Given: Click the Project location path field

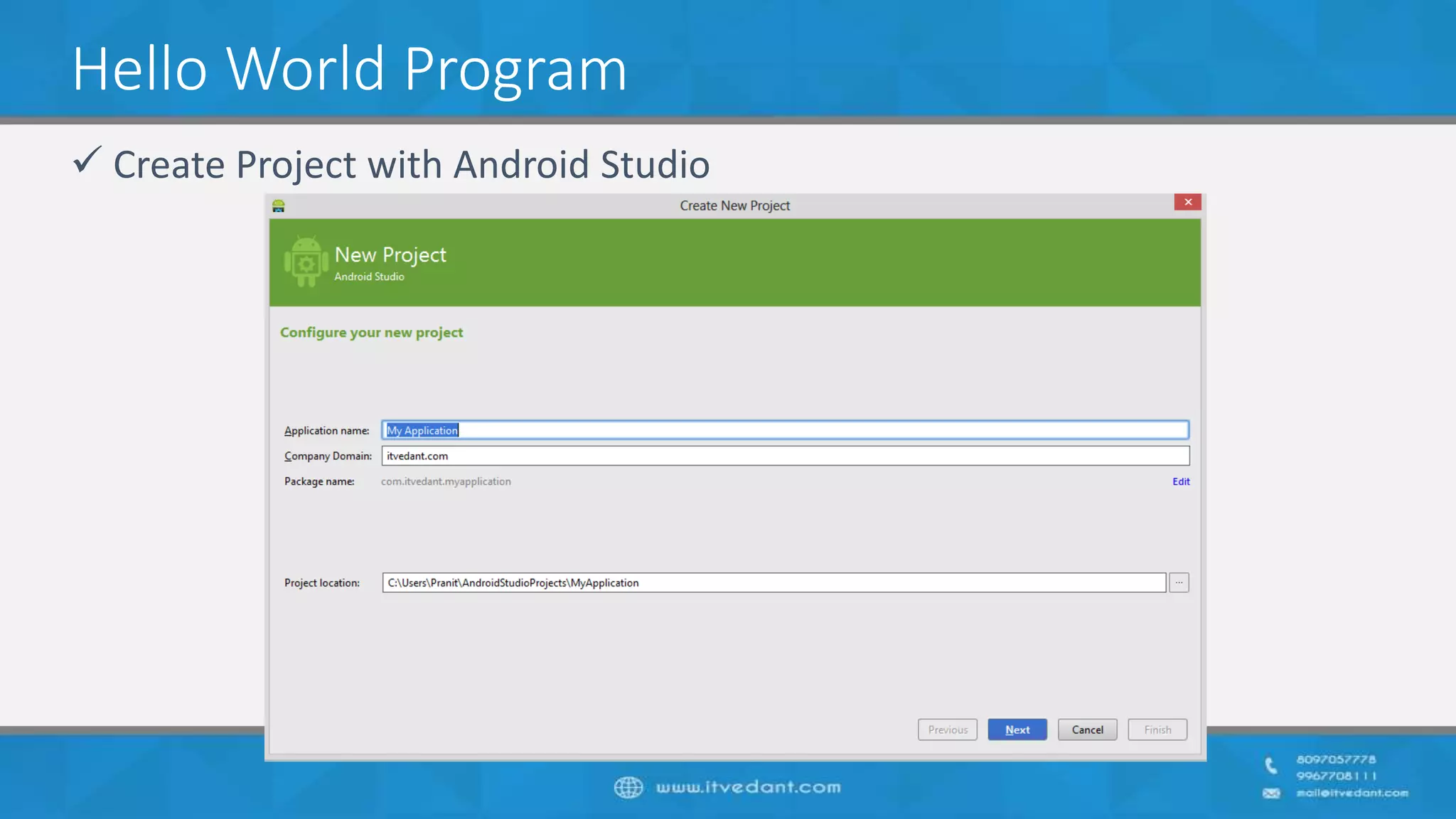Looking at the screenshot, I should coord(773,583).
